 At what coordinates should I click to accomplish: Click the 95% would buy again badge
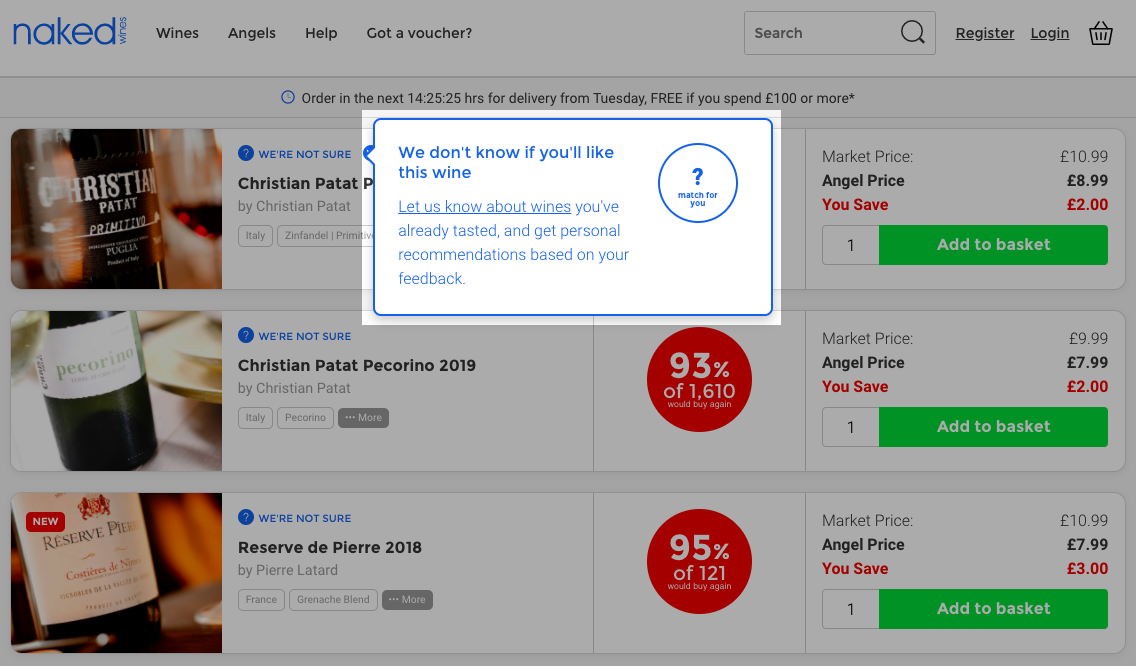point(699,561)
